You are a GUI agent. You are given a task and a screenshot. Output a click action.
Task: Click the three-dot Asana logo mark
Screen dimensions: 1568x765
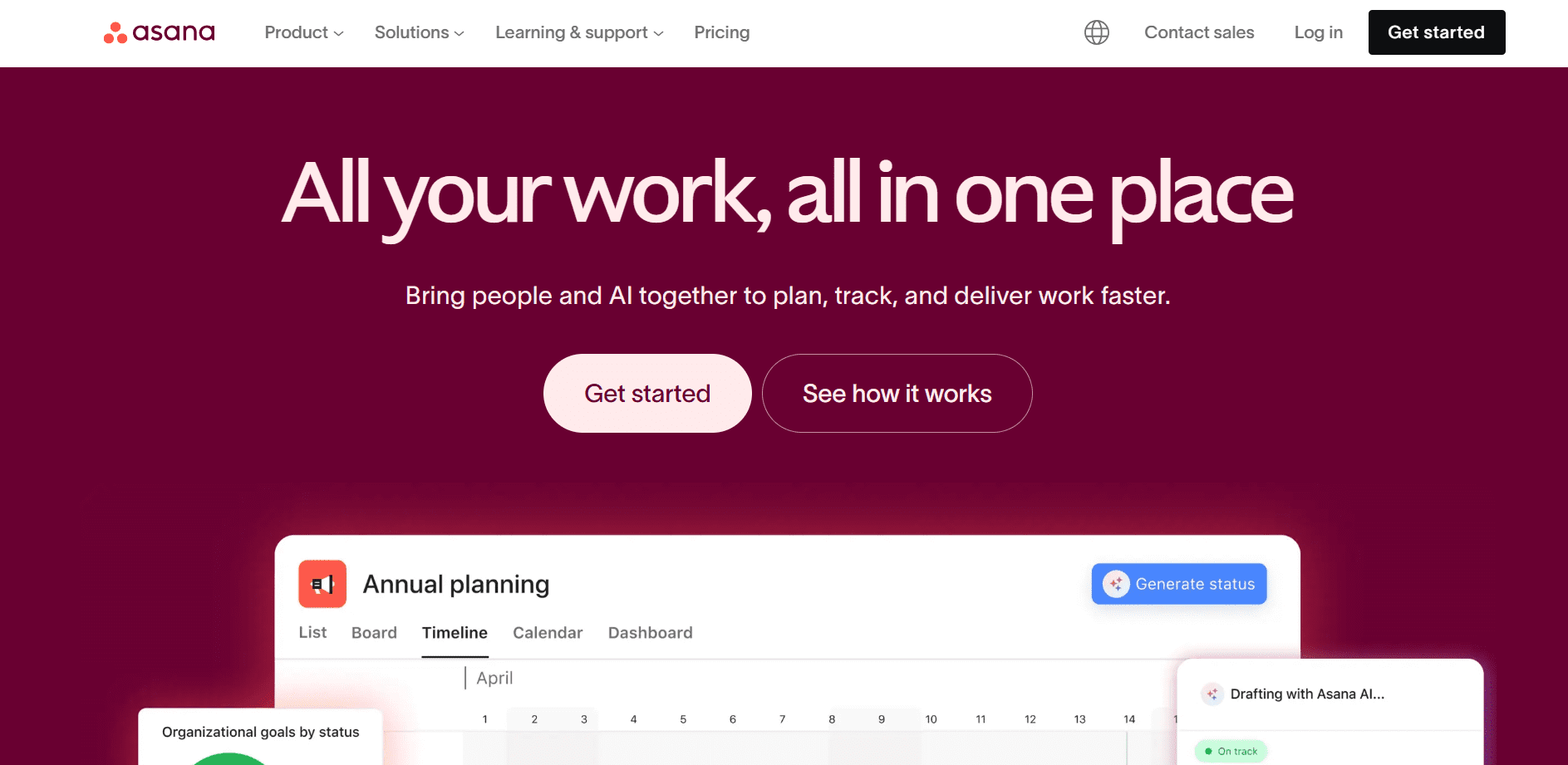click(x=114, y=32)
